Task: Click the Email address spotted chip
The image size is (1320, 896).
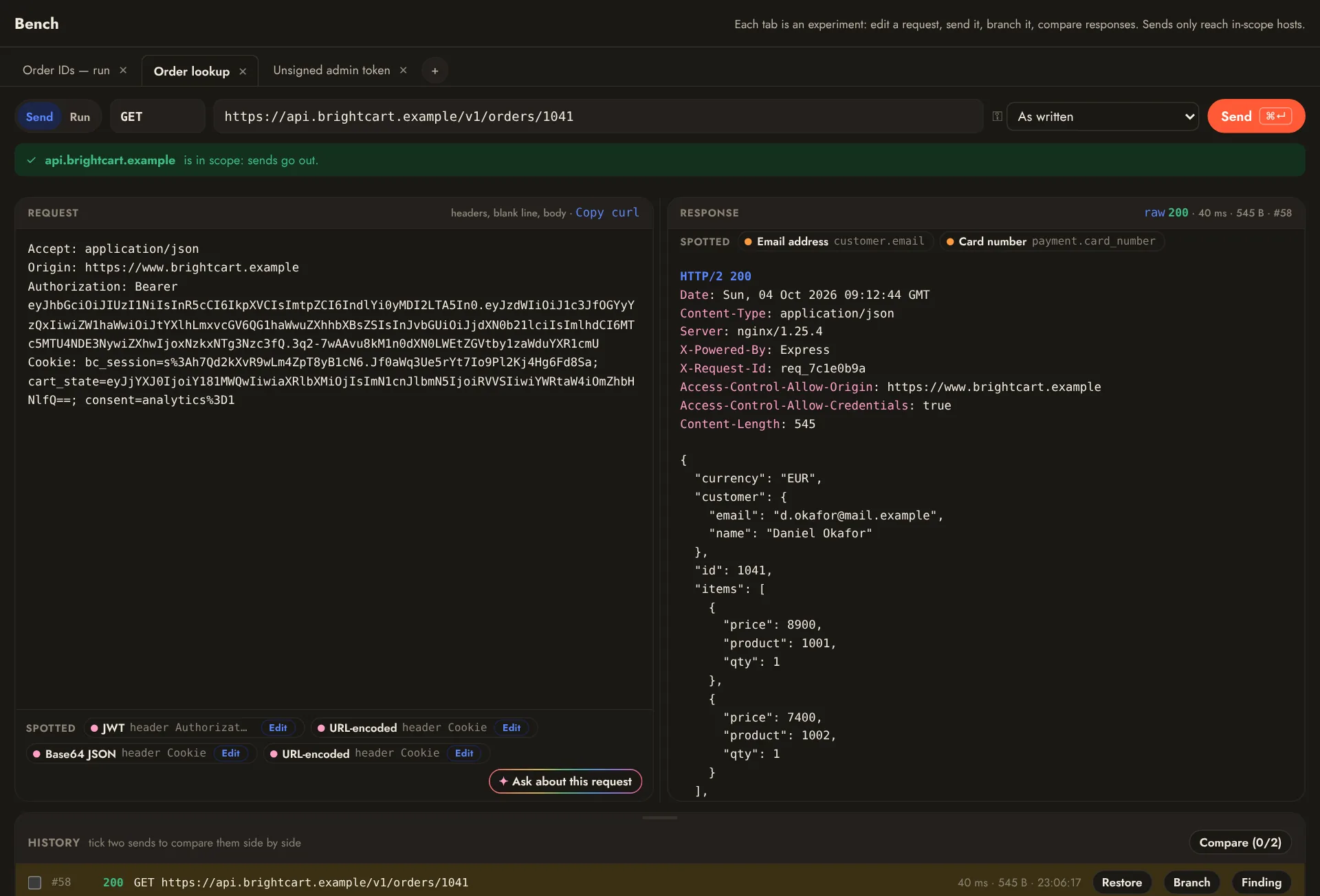Action: [x=836, y=241]
